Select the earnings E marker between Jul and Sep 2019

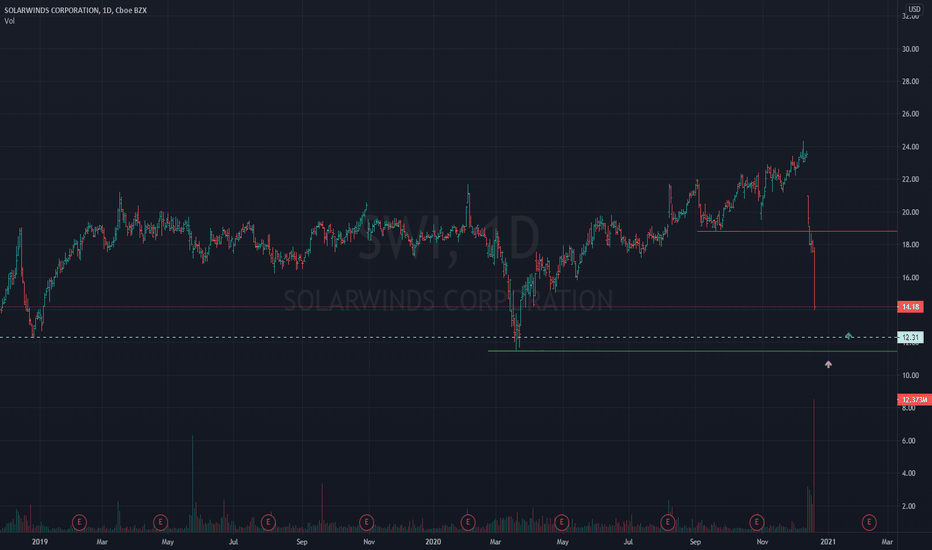[268, 523]
